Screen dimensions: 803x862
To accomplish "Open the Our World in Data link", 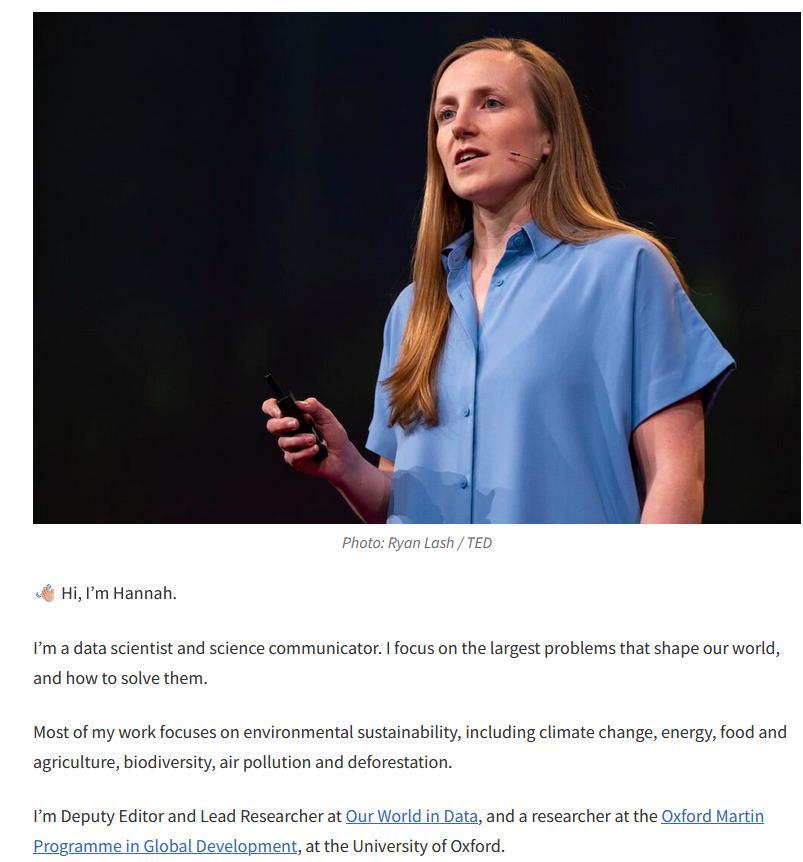I will [x=411, y=816].
